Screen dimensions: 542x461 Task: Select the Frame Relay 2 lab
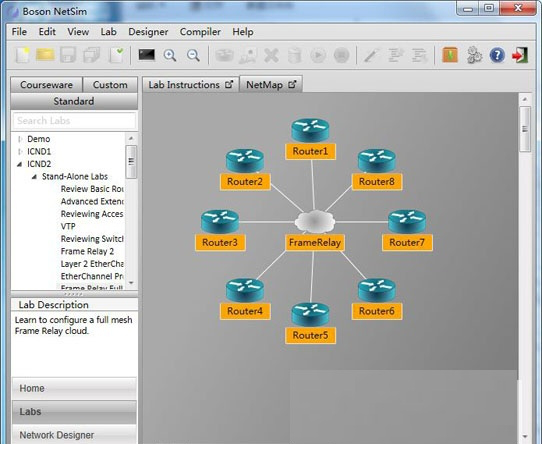[x=87, y=251]
